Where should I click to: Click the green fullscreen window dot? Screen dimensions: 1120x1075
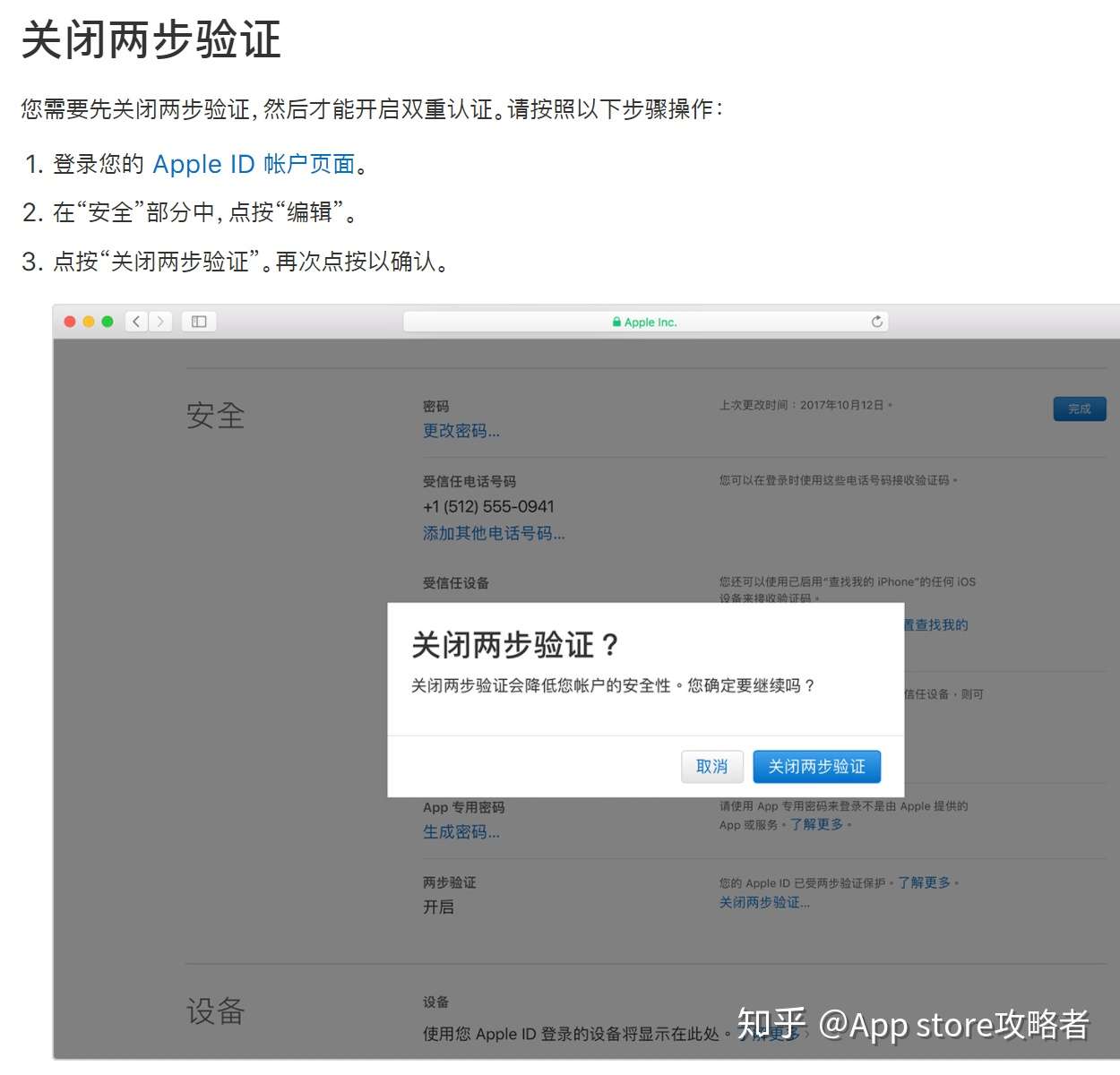(108, 322)
